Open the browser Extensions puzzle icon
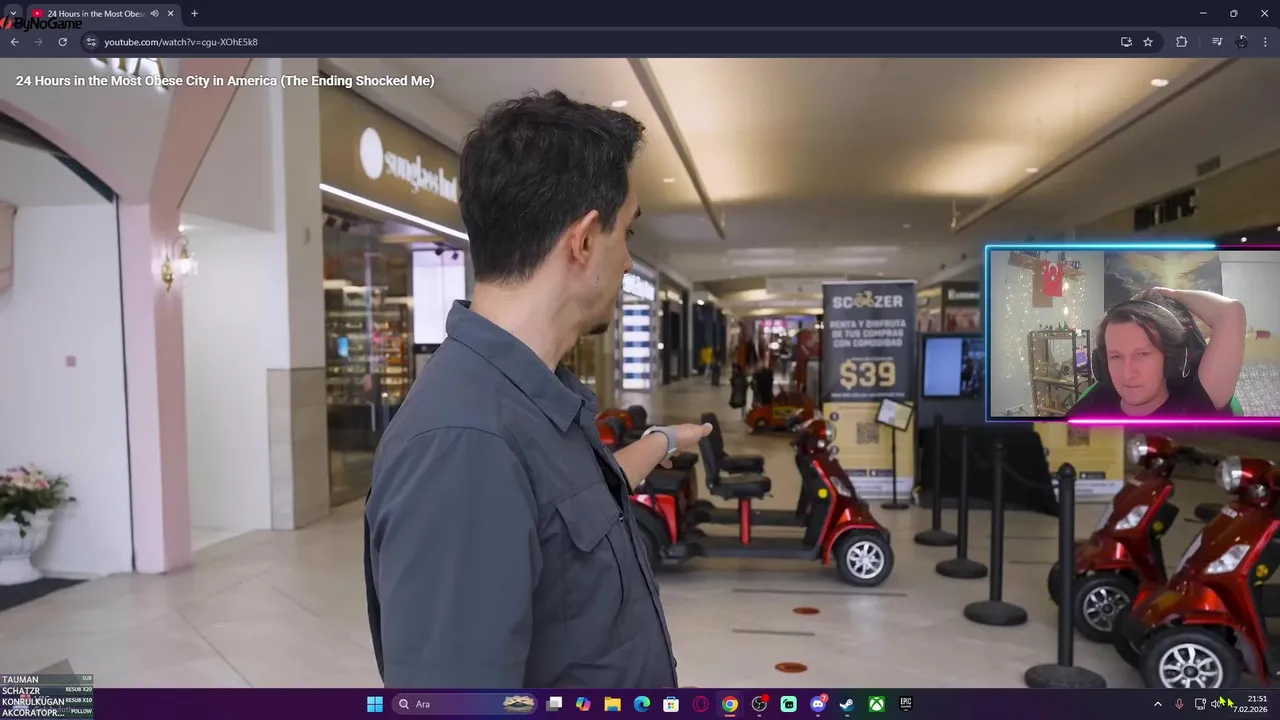This screenshot has height=720, width=1280. (1181, 42)
